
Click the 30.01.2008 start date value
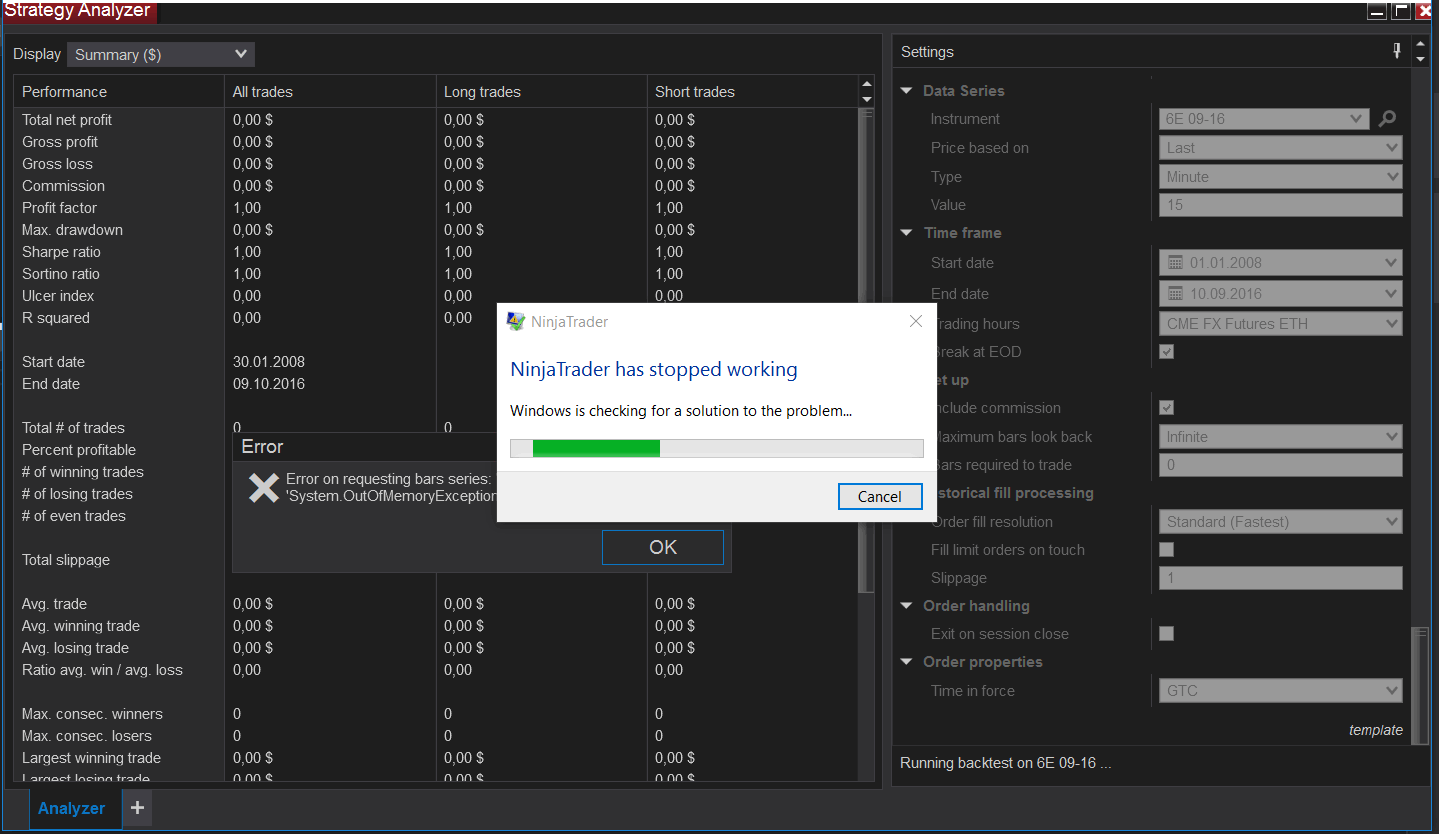[269, 362]
